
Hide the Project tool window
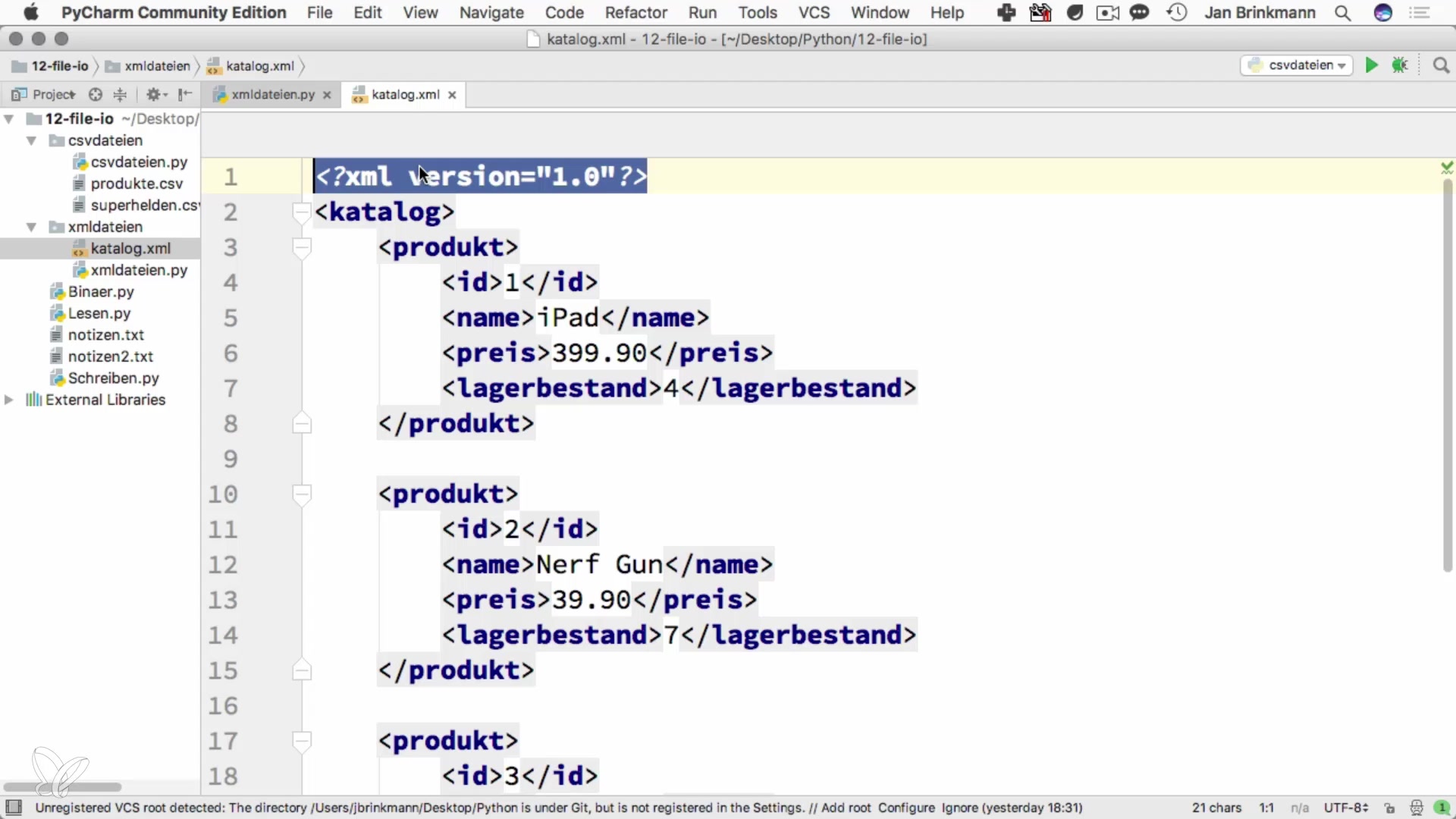tap(184, 94)
